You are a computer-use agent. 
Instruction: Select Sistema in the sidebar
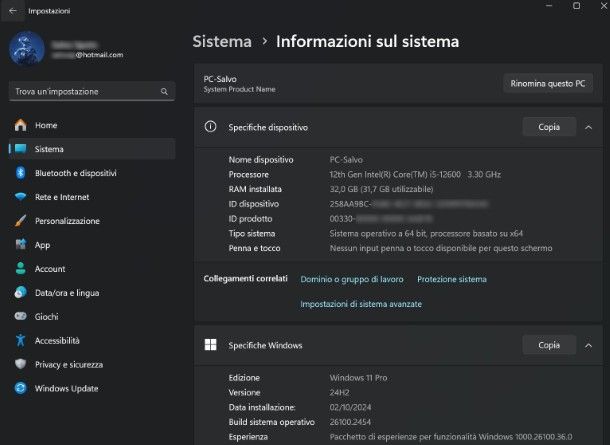92,149
